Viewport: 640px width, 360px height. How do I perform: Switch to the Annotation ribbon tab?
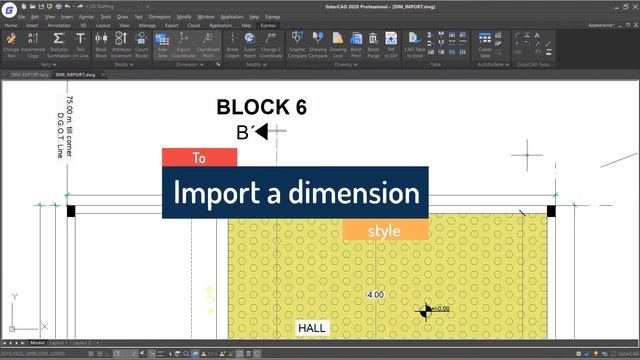(59, 25)
